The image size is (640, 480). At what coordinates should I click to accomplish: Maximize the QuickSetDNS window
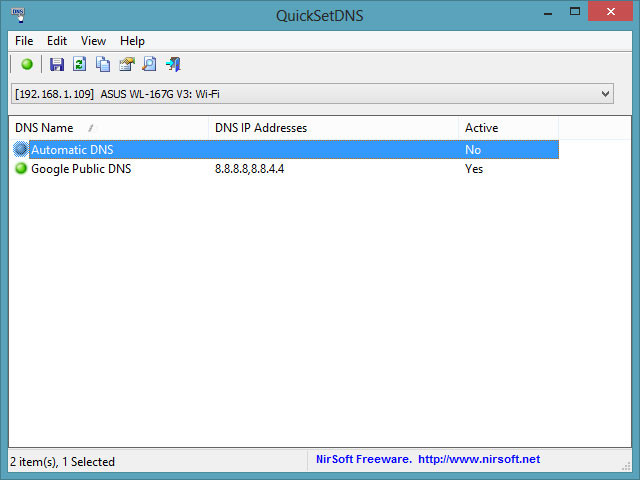click(x=575, y=11)
